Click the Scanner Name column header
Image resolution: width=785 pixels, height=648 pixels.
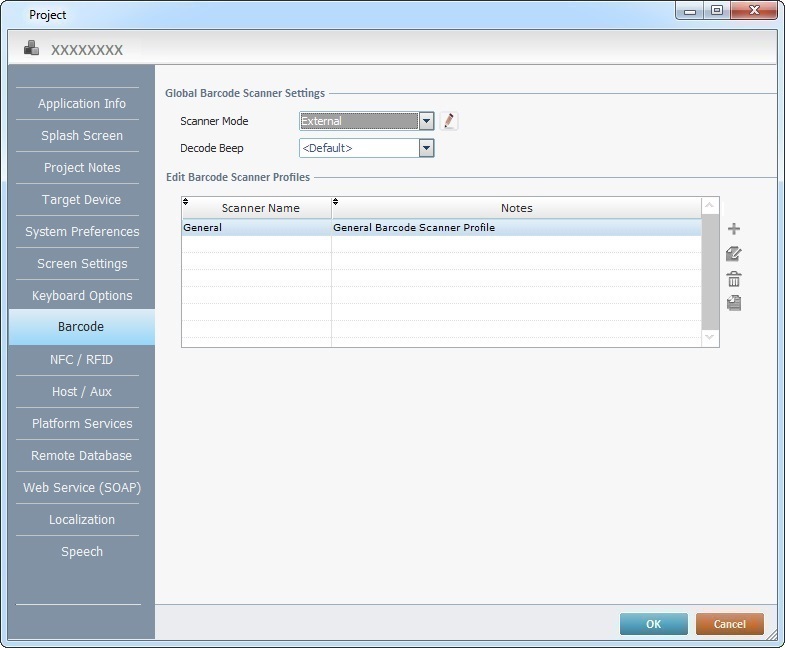[256, 208]
